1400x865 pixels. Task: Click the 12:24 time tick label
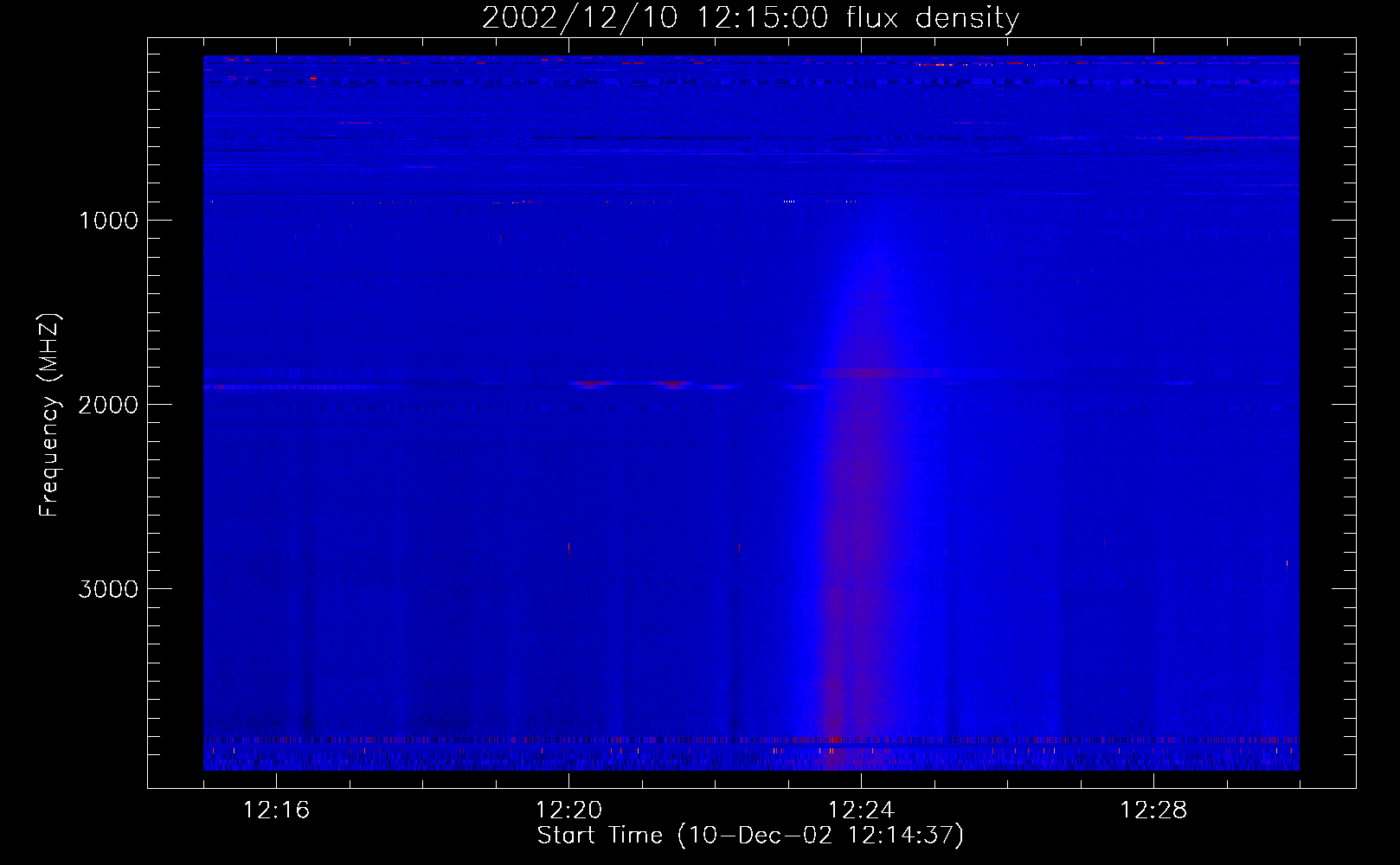861,811
